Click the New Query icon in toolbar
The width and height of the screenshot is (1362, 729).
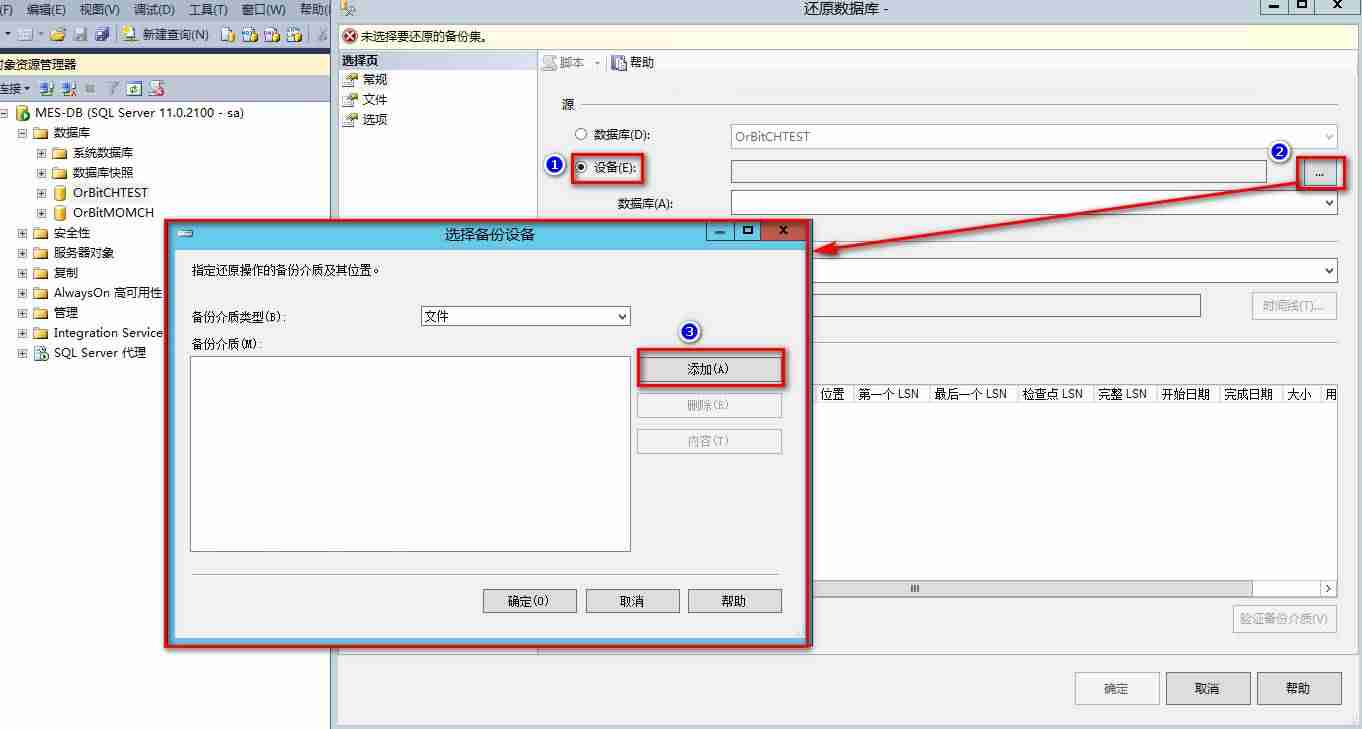tap(130, 34)
